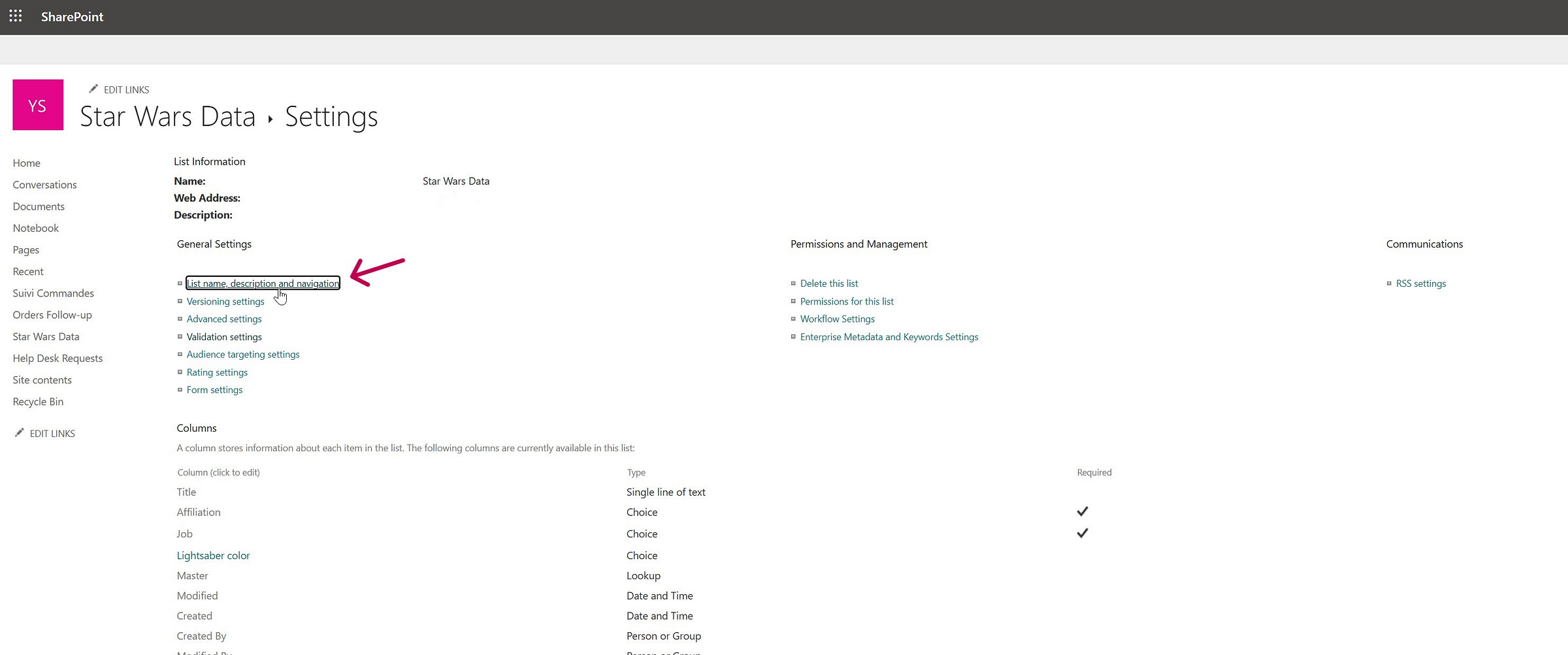Open Documents in the left navigation
1568x655 pixels.
tap(39, 206)
